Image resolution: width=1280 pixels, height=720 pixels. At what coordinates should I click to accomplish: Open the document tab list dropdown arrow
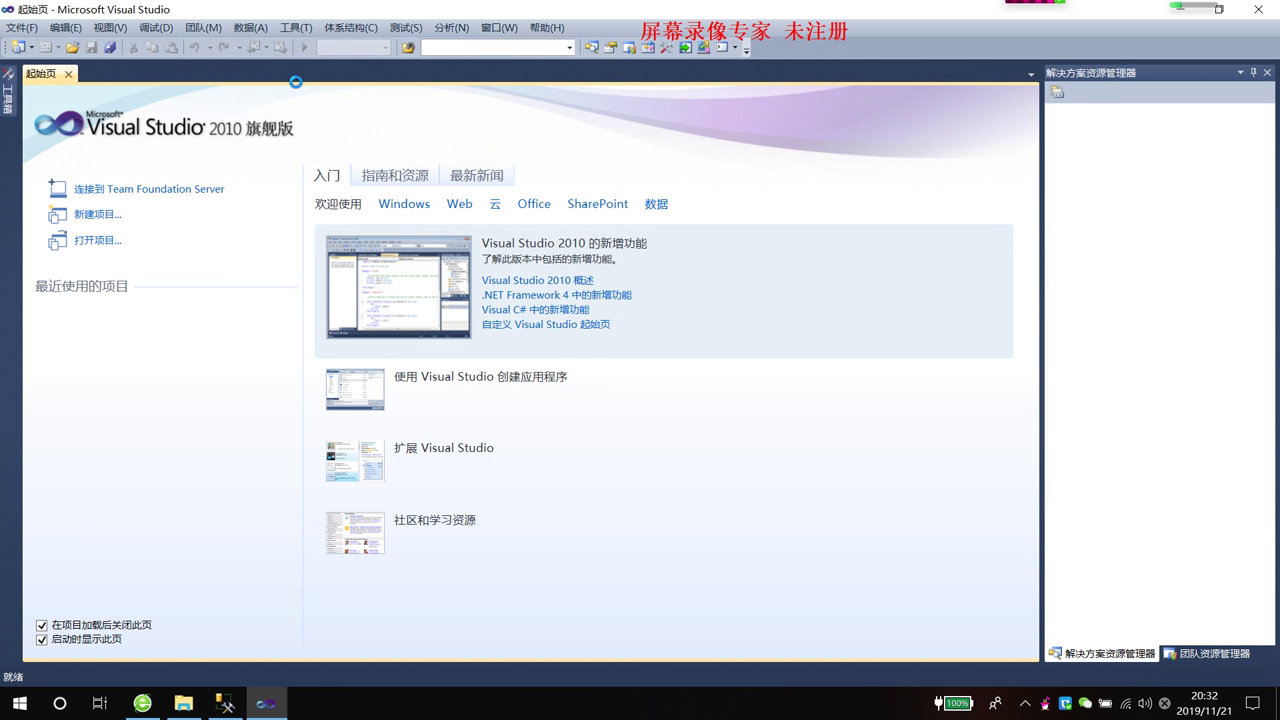click(1031, 75)
